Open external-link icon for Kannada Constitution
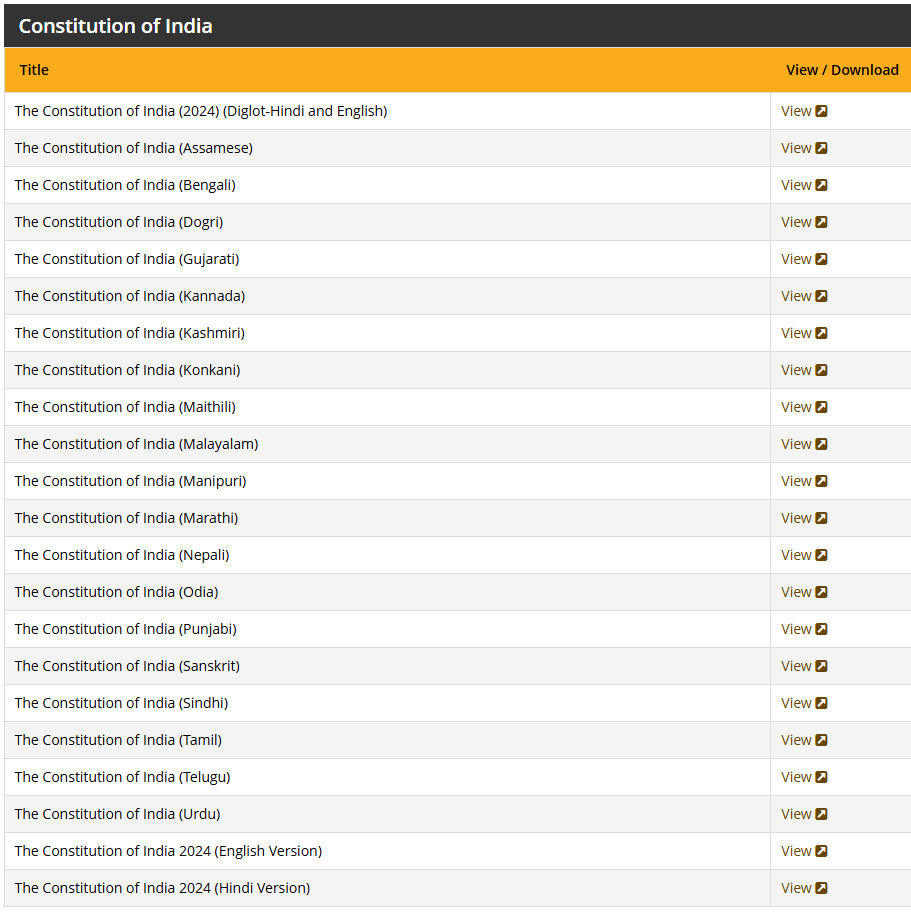The image size is (911, 913). [821, 296]
